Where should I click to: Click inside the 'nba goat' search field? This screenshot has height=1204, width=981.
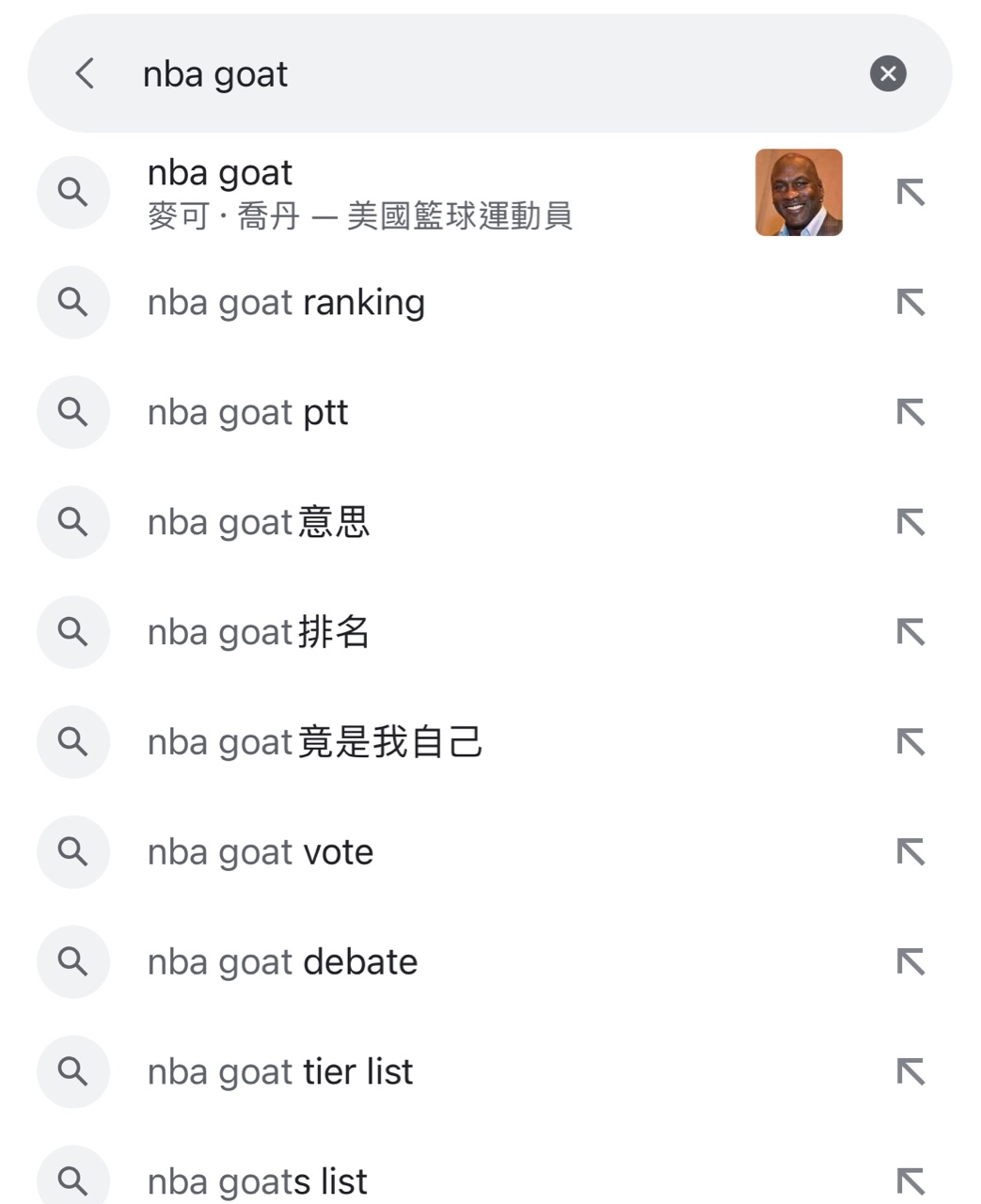(470, 74)
